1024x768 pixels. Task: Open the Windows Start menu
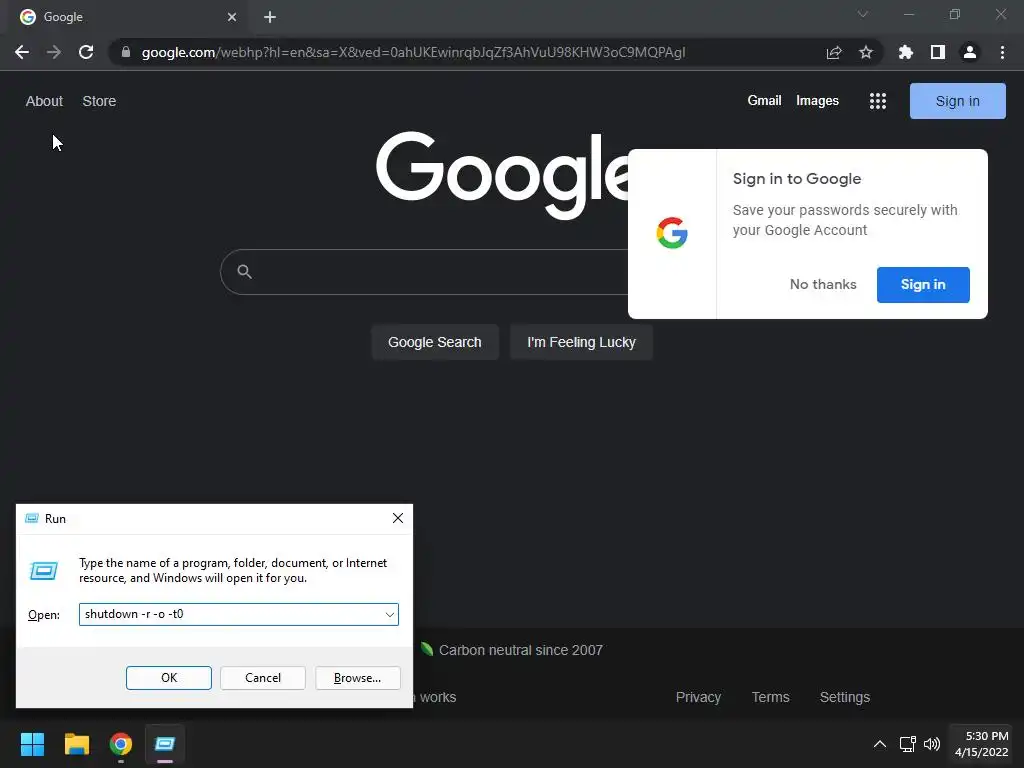(32, 744)
